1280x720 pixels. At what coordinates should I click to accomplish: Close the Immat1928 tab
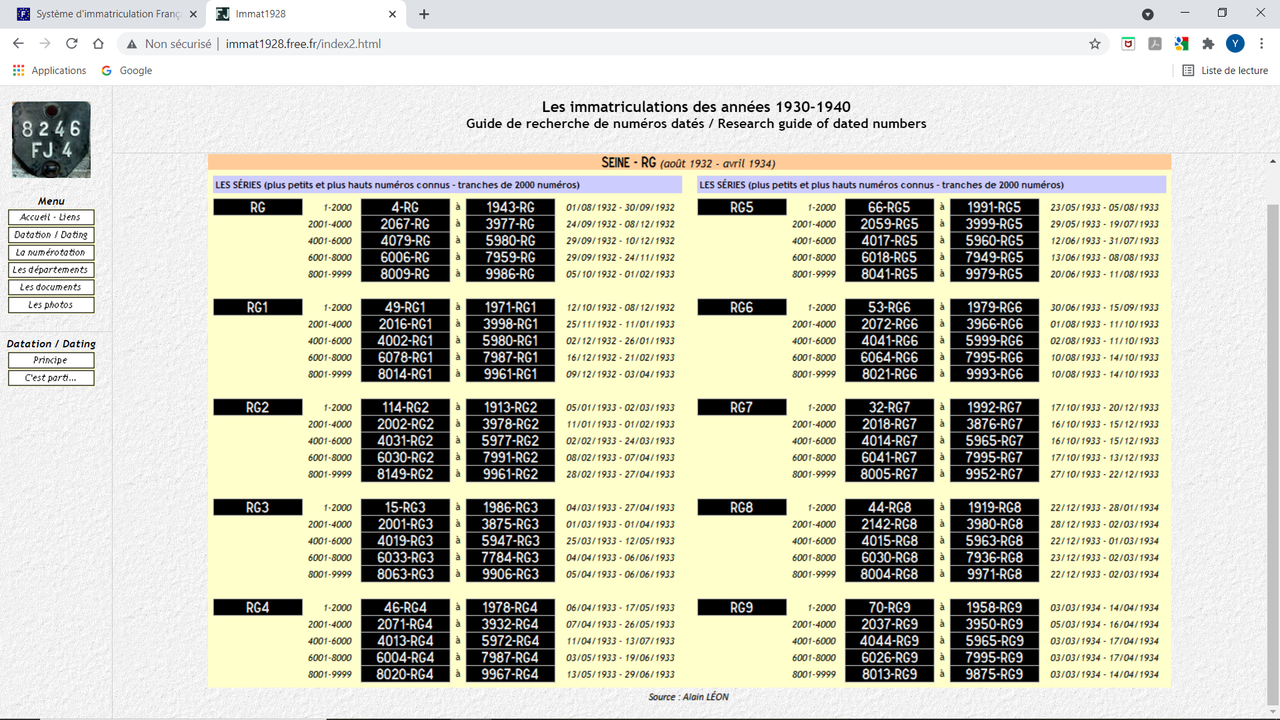pyautogui.click(x=392, y=14)
